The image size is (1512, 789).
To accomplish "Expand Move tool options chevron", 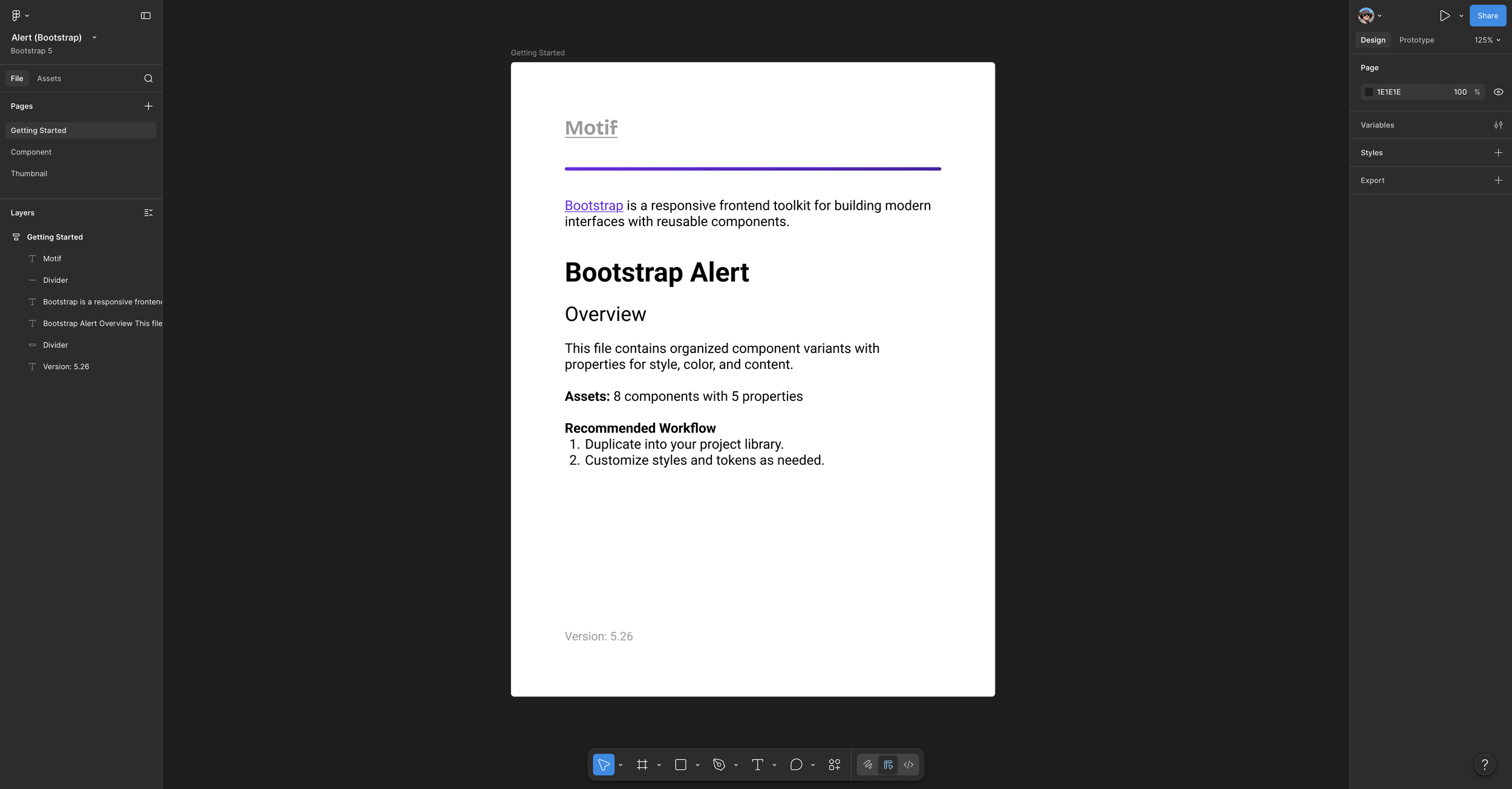I will [621, 765].
